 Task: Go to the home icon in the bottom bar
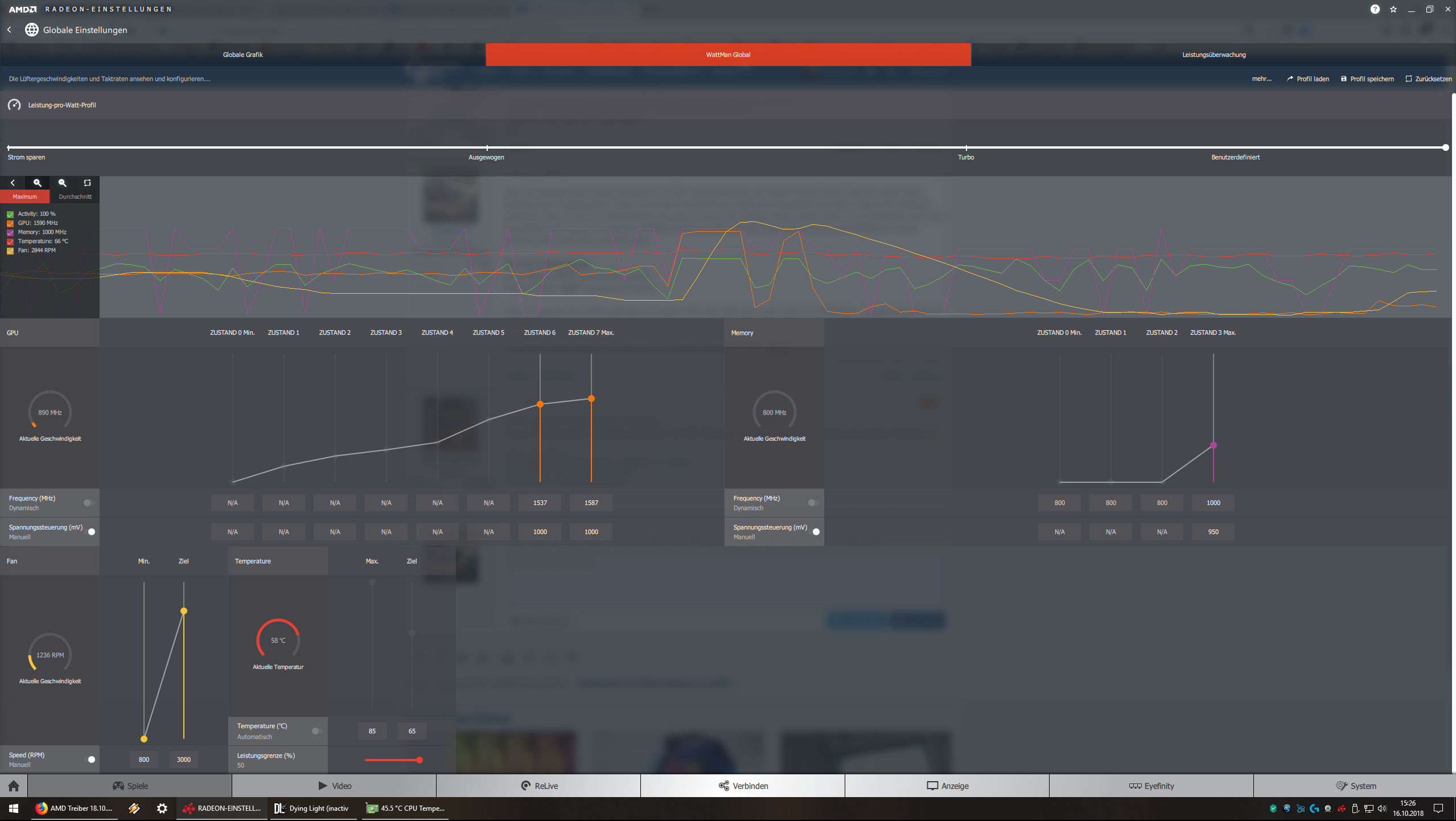[14, 786]
